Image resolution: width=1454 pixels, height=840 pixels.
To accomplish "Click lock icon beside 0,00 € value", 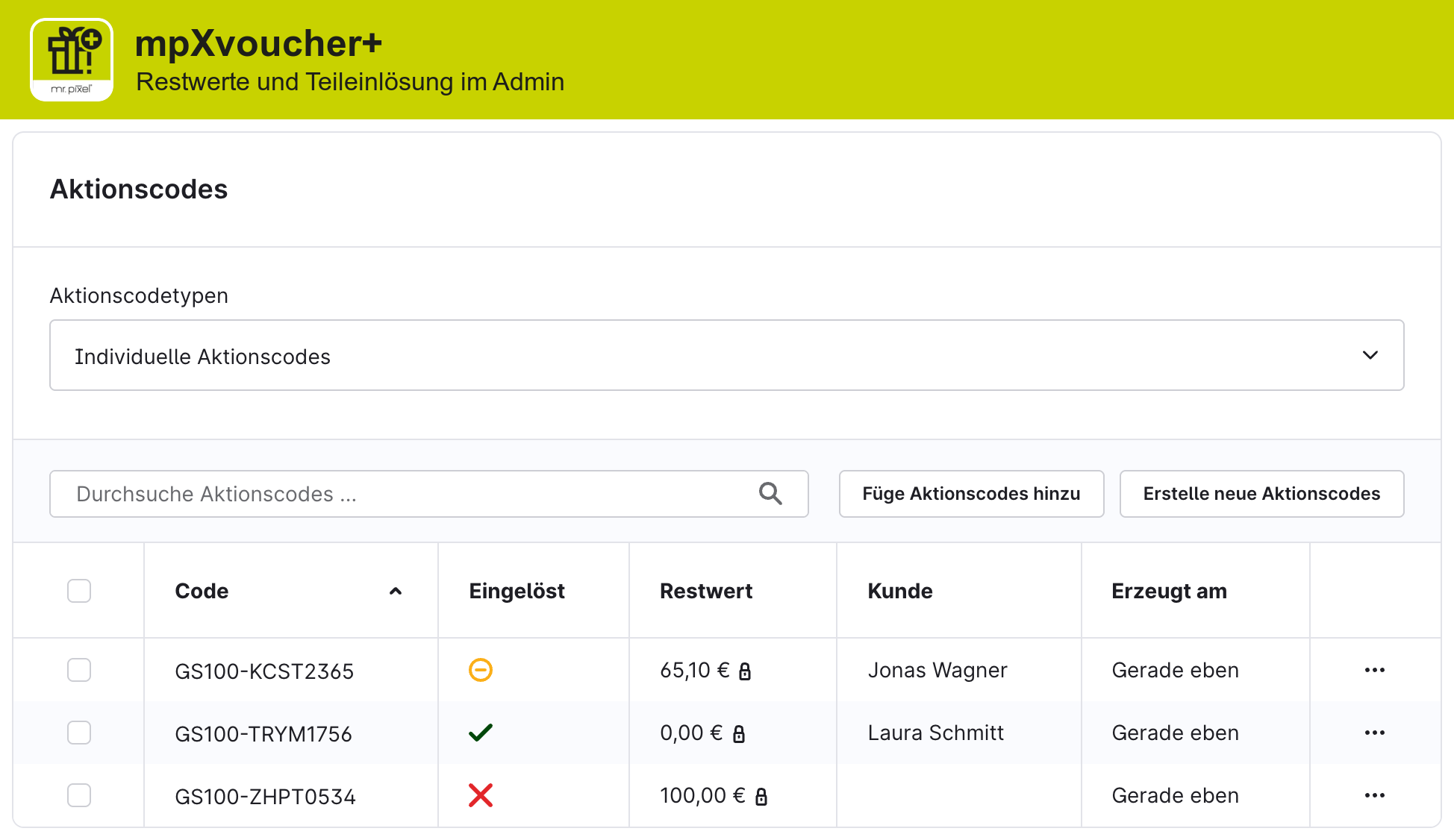I will 739,734.
